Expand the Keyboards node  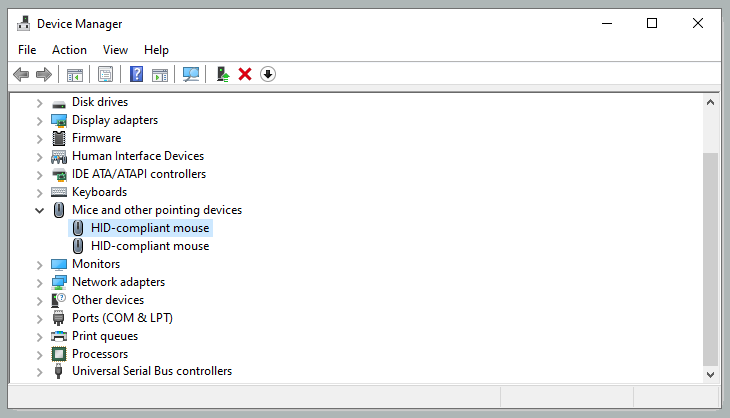pyautogui.click(x=40, y=193)
